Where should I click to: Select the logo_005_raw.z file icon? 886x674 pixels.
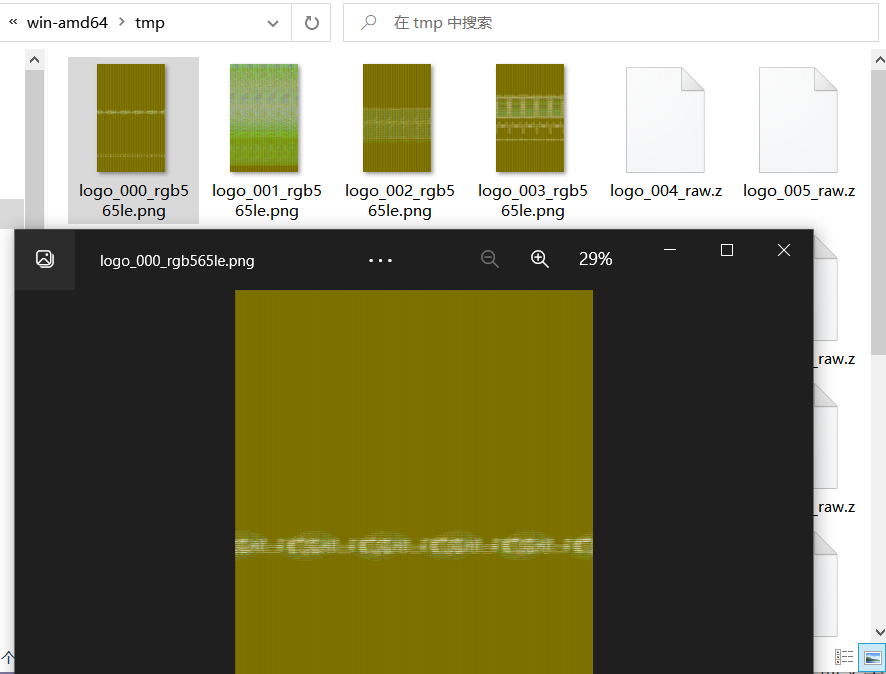click(798, 121)
